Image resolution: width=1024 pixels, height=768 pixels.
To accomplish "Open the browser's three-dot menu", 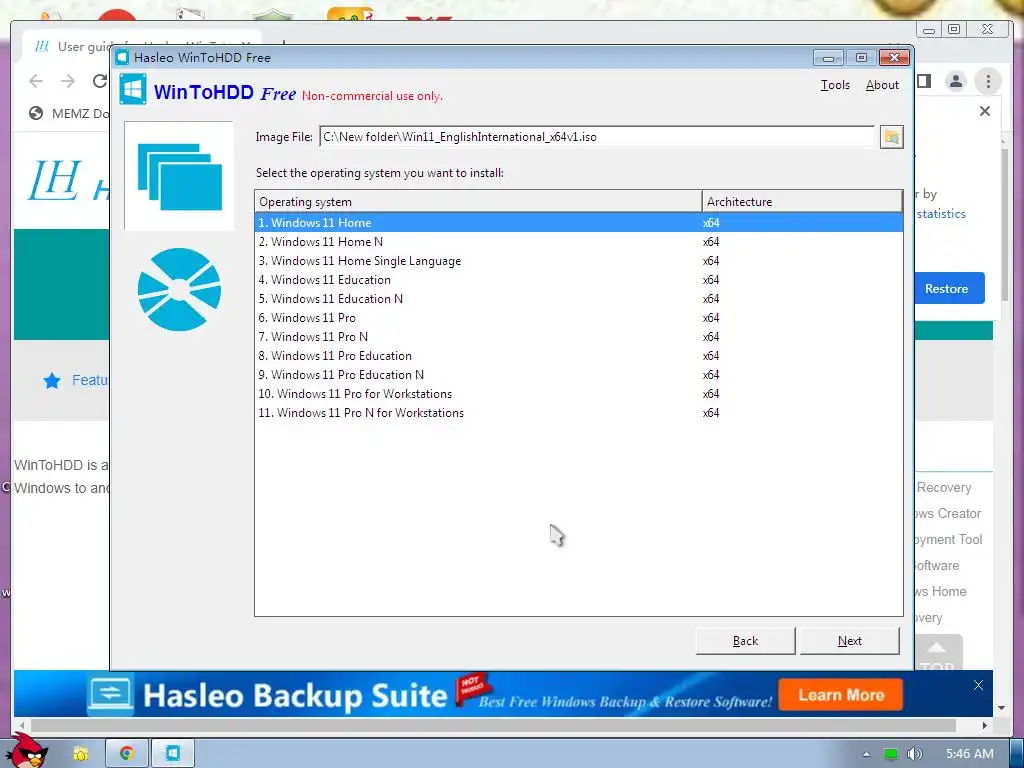I will [988, 81].
